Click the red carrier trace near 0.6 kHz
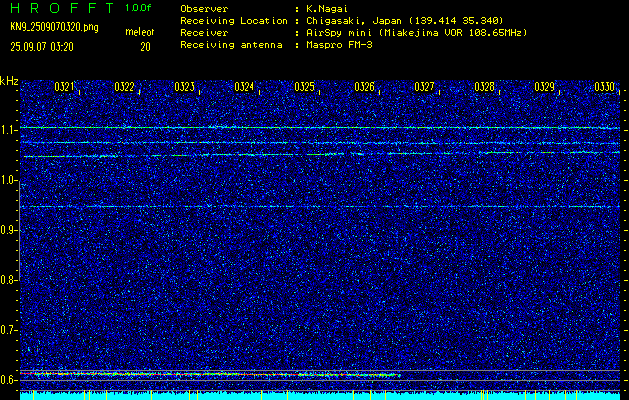The height and width of the screenshot is (400, 629). click(211, 374)
